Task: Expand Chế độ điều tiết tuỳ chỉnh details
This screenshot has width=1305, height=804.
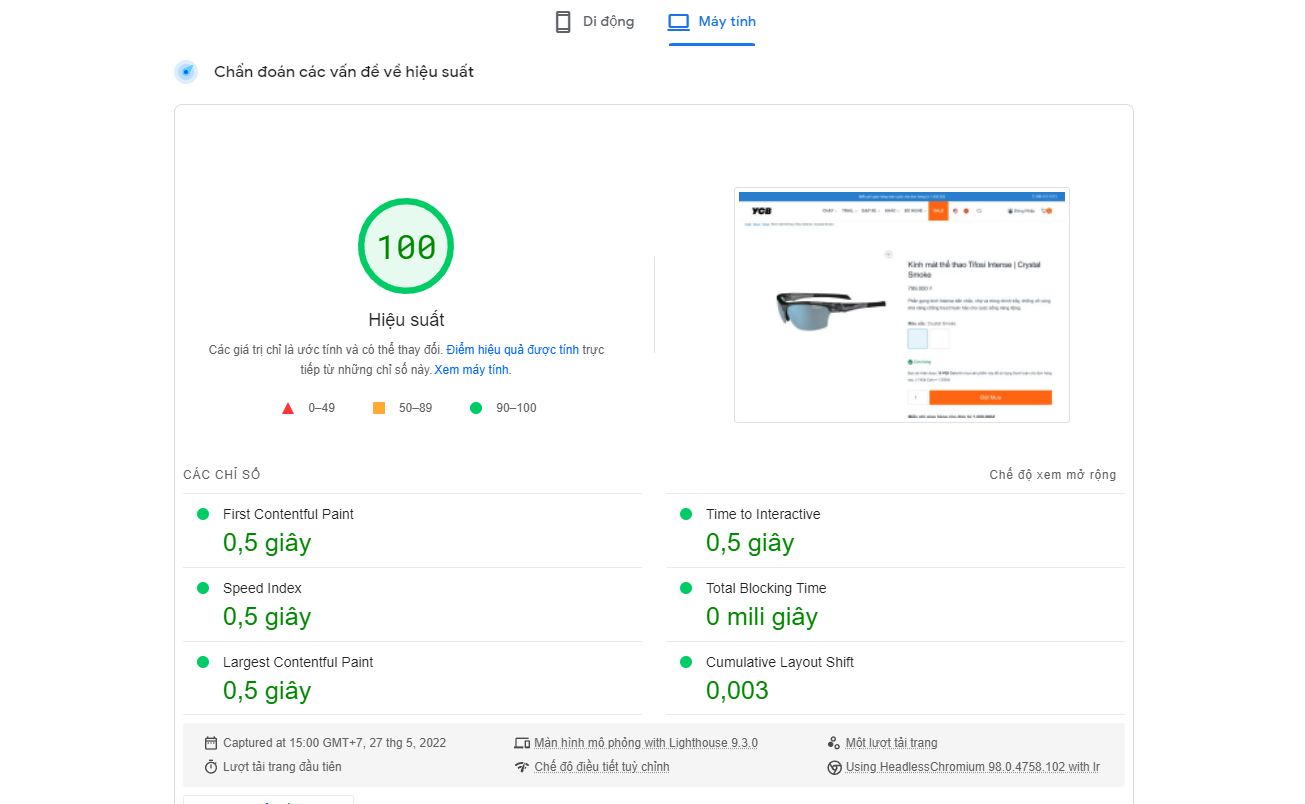Action: [601, 767]
